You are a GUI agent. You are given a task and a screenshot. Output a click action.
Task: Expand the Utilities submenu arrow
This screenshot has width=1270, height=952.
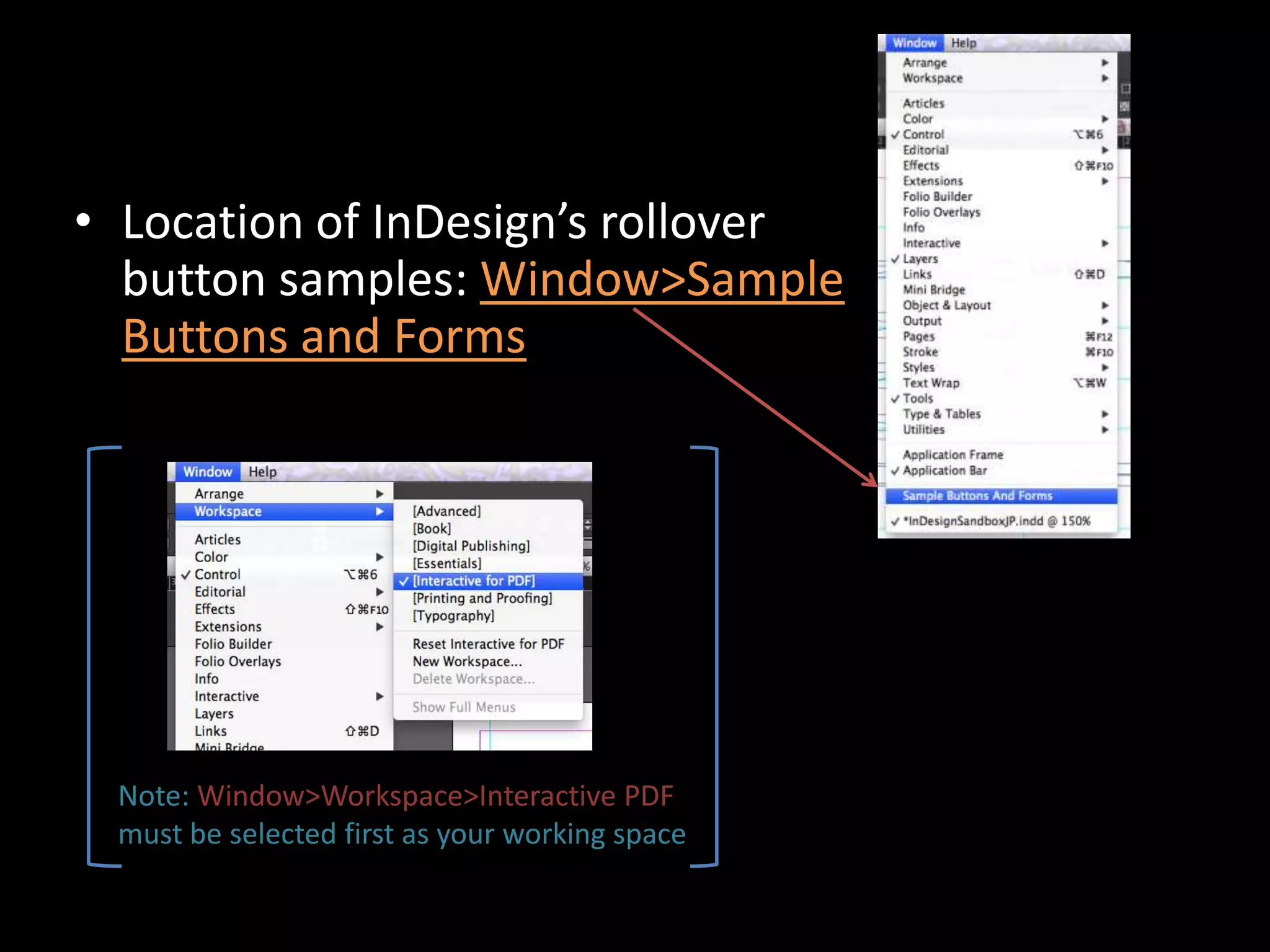[1105, 430]
